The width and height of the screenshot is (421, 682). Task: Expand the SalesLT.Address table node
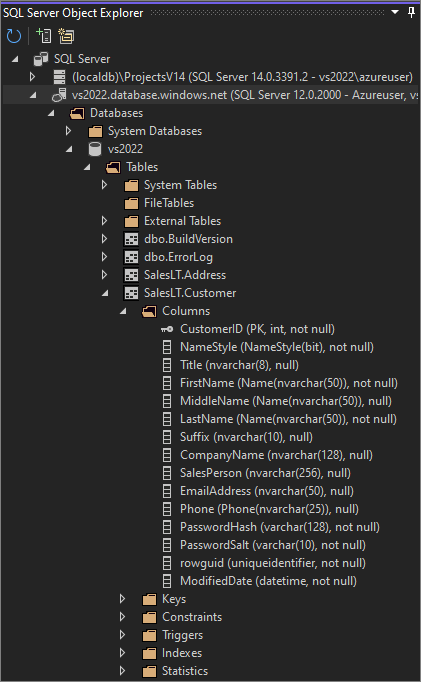(104, 275)
